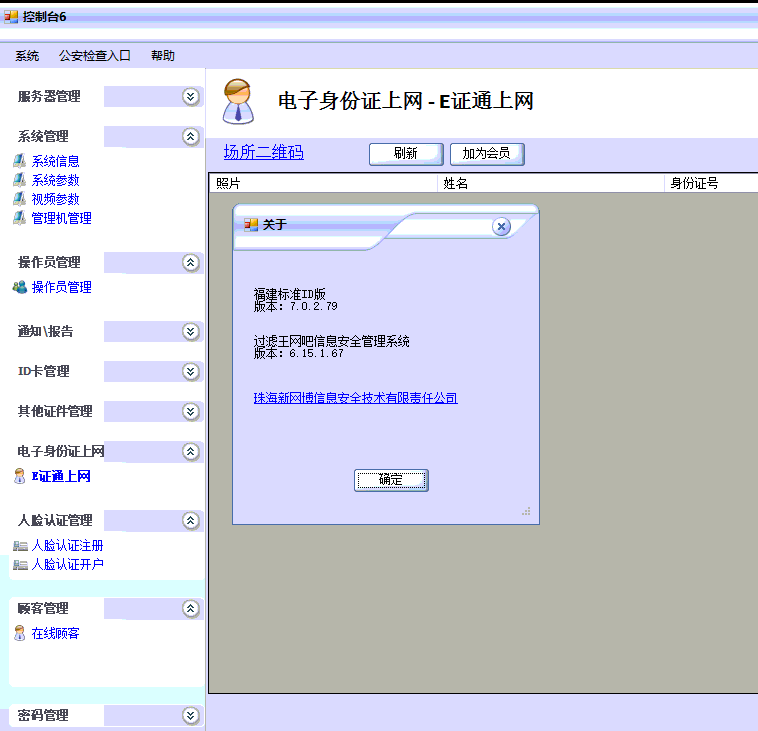Click the 加为会员 button

(487, 154)
